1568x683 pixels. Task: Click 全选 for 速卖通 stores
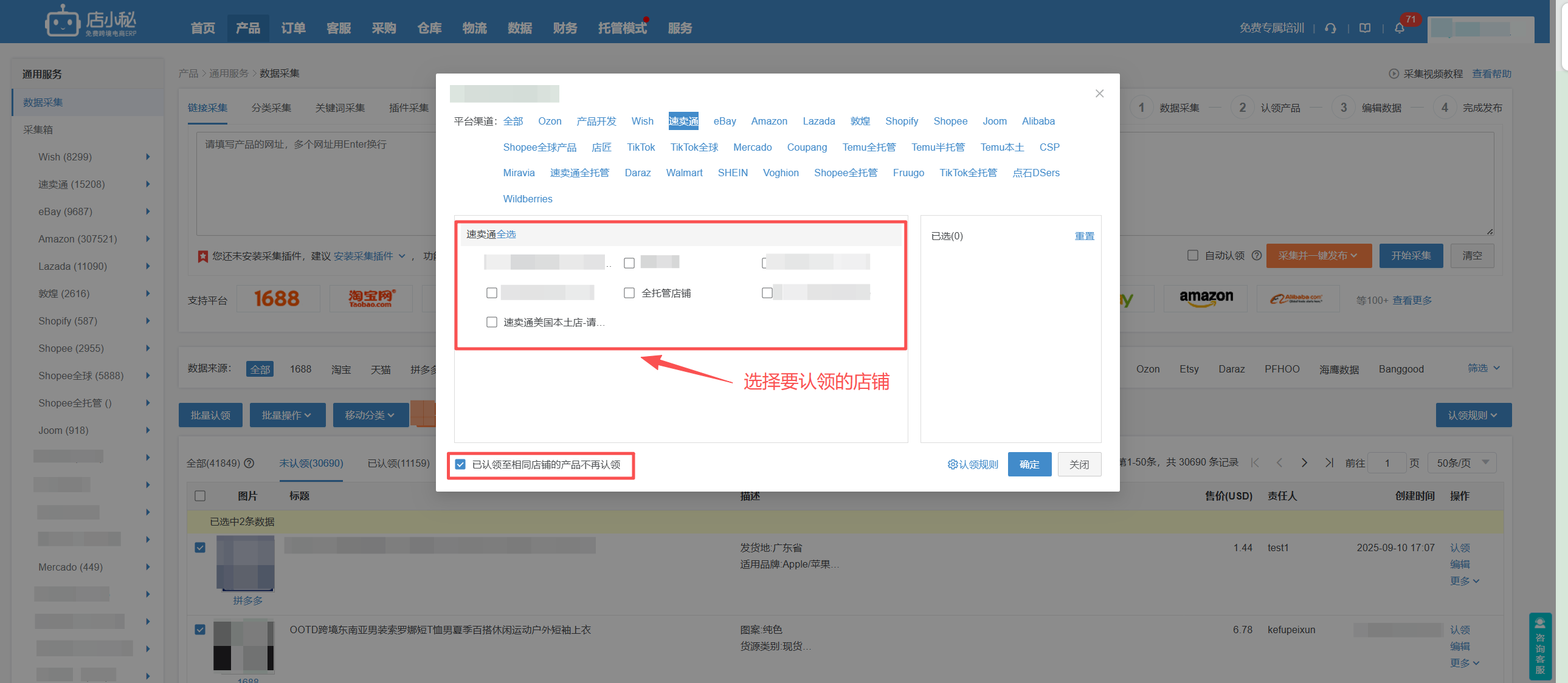[506, 235]
